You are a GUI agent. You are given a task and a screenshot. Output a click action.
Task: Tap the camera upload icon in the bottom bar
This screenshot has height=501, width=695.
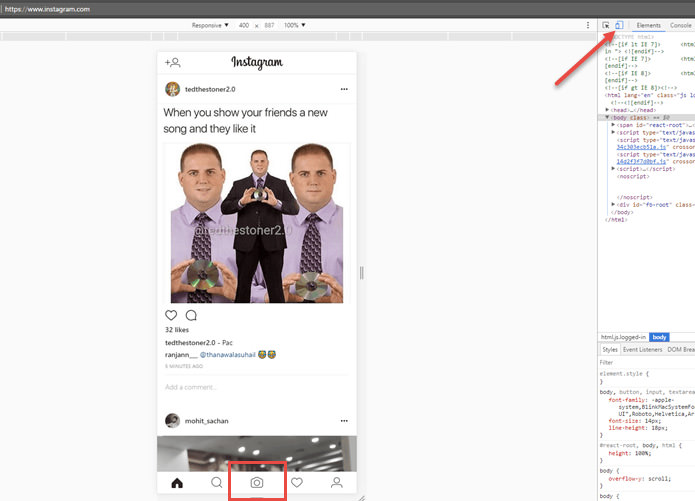(257, 482)
